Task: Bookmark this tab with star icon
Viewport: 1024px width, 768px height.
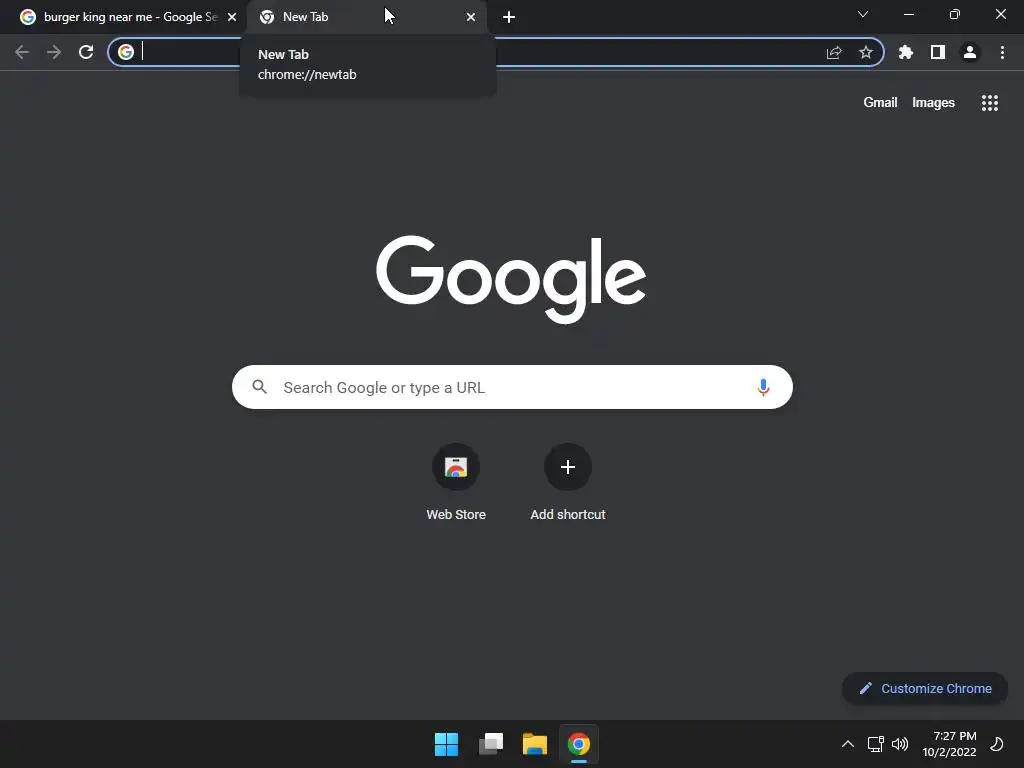Action: (x=866, y=52)
